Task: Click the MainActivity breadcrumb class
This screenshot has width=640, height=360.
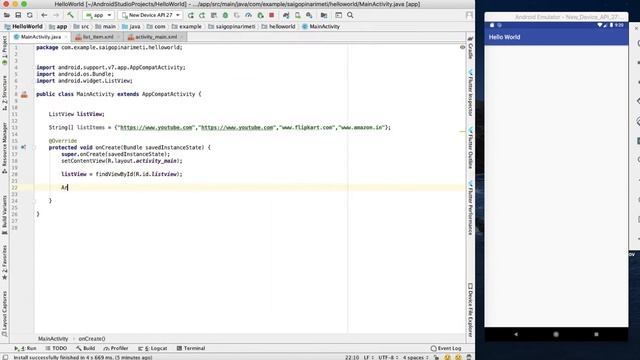Action: coord(321,27)
